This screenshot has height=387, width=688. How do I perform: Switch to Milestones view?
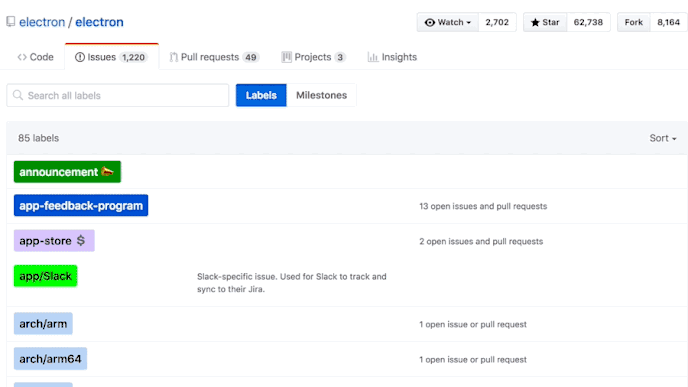click(x=321, y=95)
